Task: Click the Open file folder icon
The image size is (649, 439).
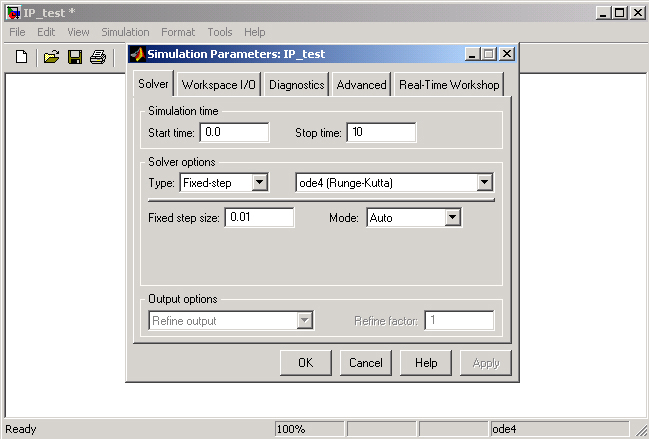Action: [52, 57]
